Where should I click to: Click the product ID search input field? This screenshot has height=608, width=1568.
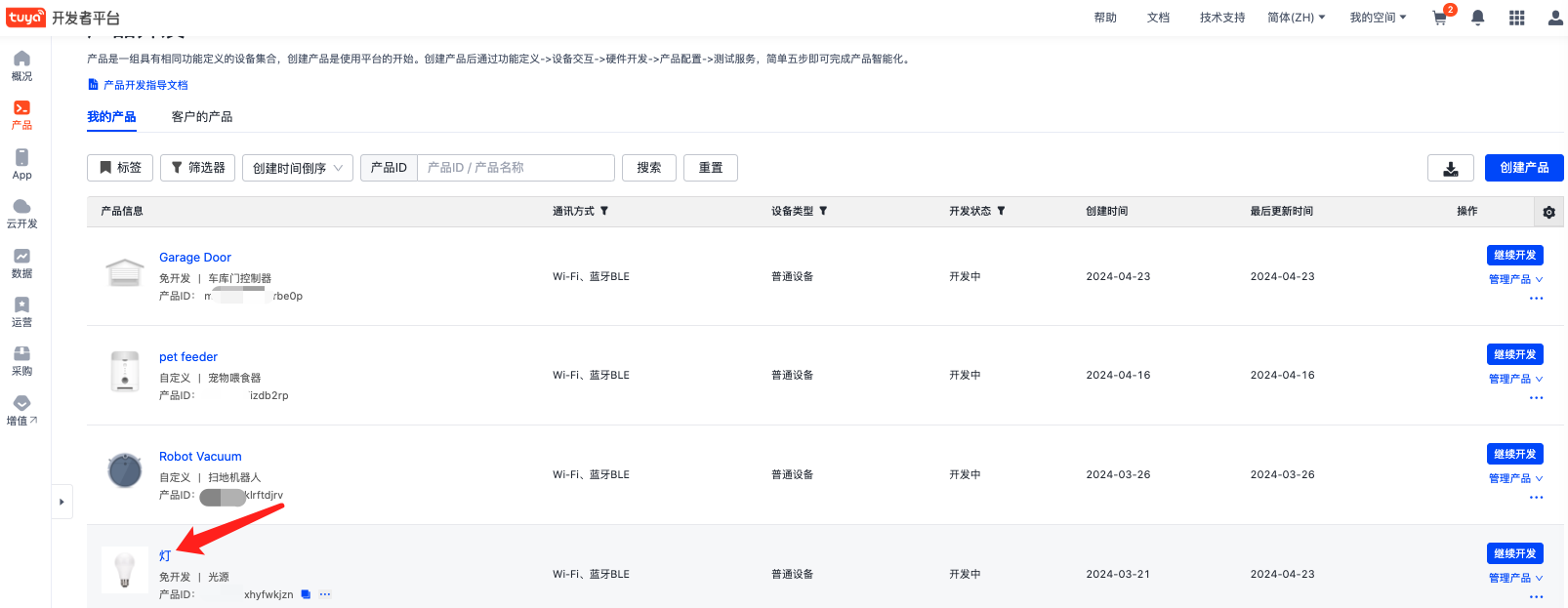tap(516, 168)
